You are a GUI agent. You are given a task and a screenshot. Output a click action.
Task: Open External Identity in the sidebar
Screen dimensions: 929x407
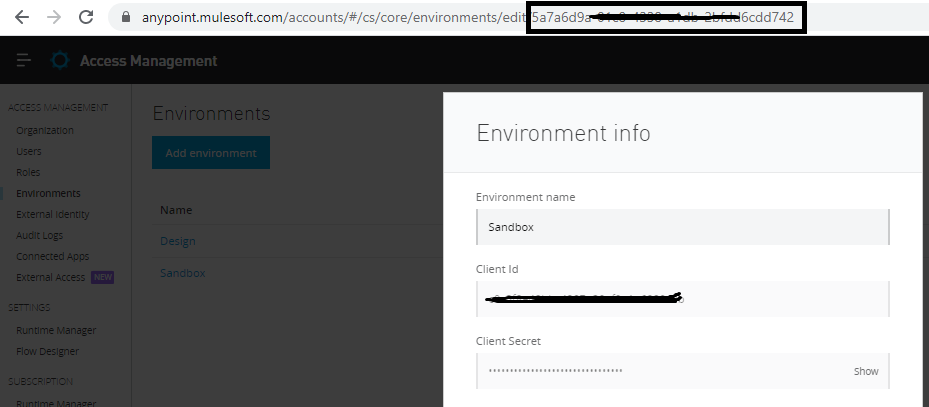pyautogui.click(x=53, y=214)
